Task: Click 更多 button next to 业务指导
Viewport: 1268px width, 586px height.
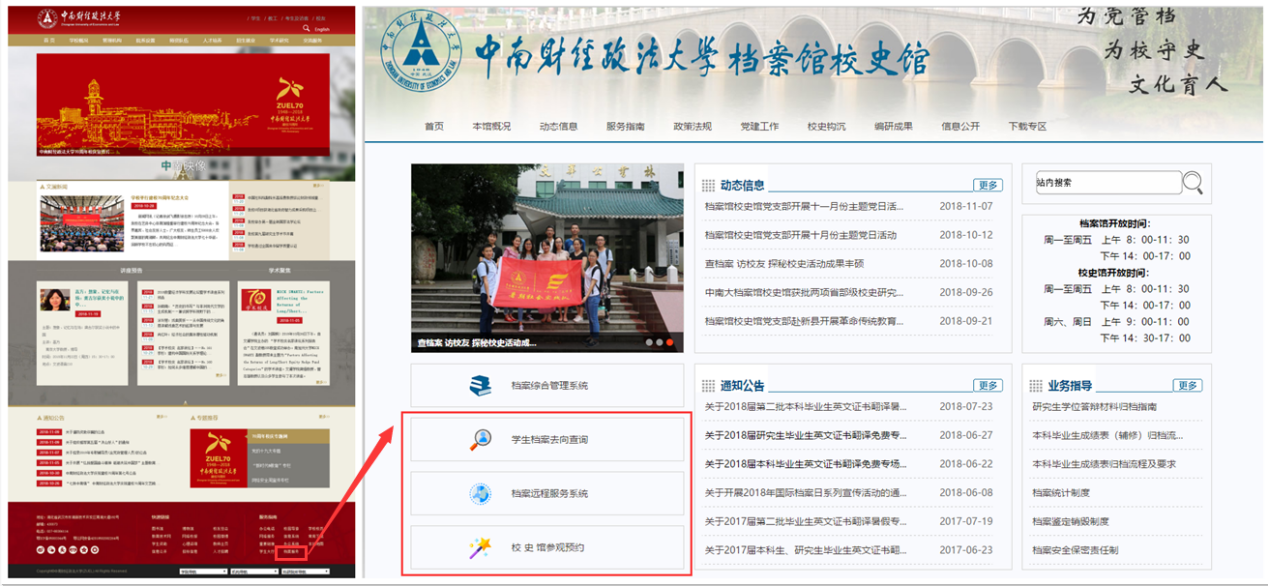Action: (x=1187, y=386)
